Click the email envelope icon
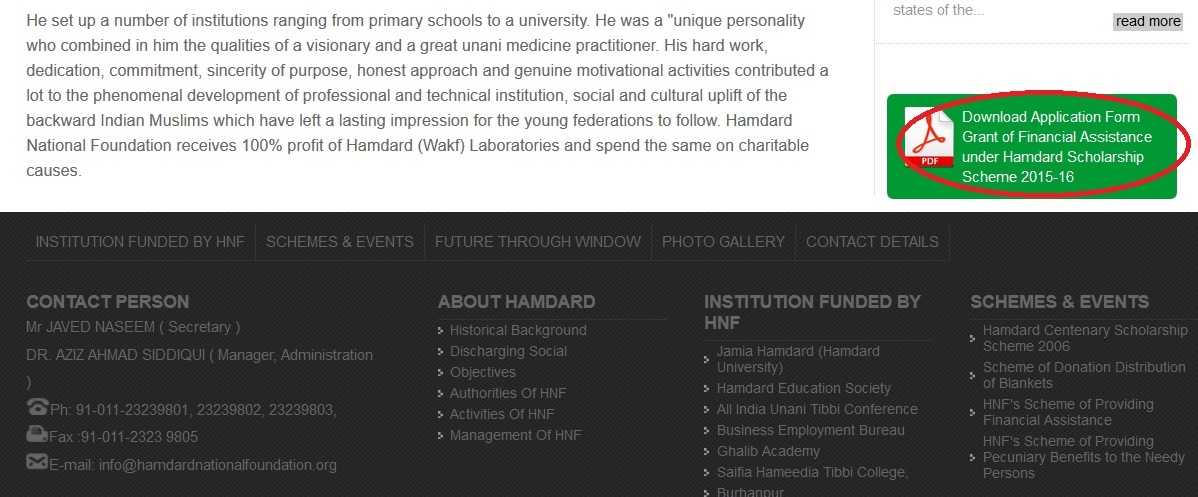This screenshot has width=1198, height=497. pos(37,462)
